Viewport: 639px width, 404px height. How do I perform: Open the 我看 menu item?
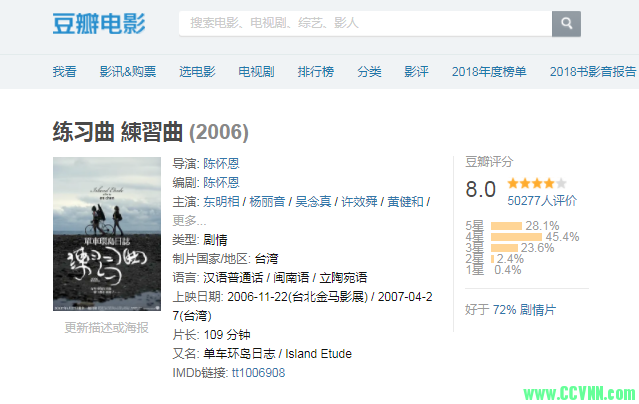(64, 72)
